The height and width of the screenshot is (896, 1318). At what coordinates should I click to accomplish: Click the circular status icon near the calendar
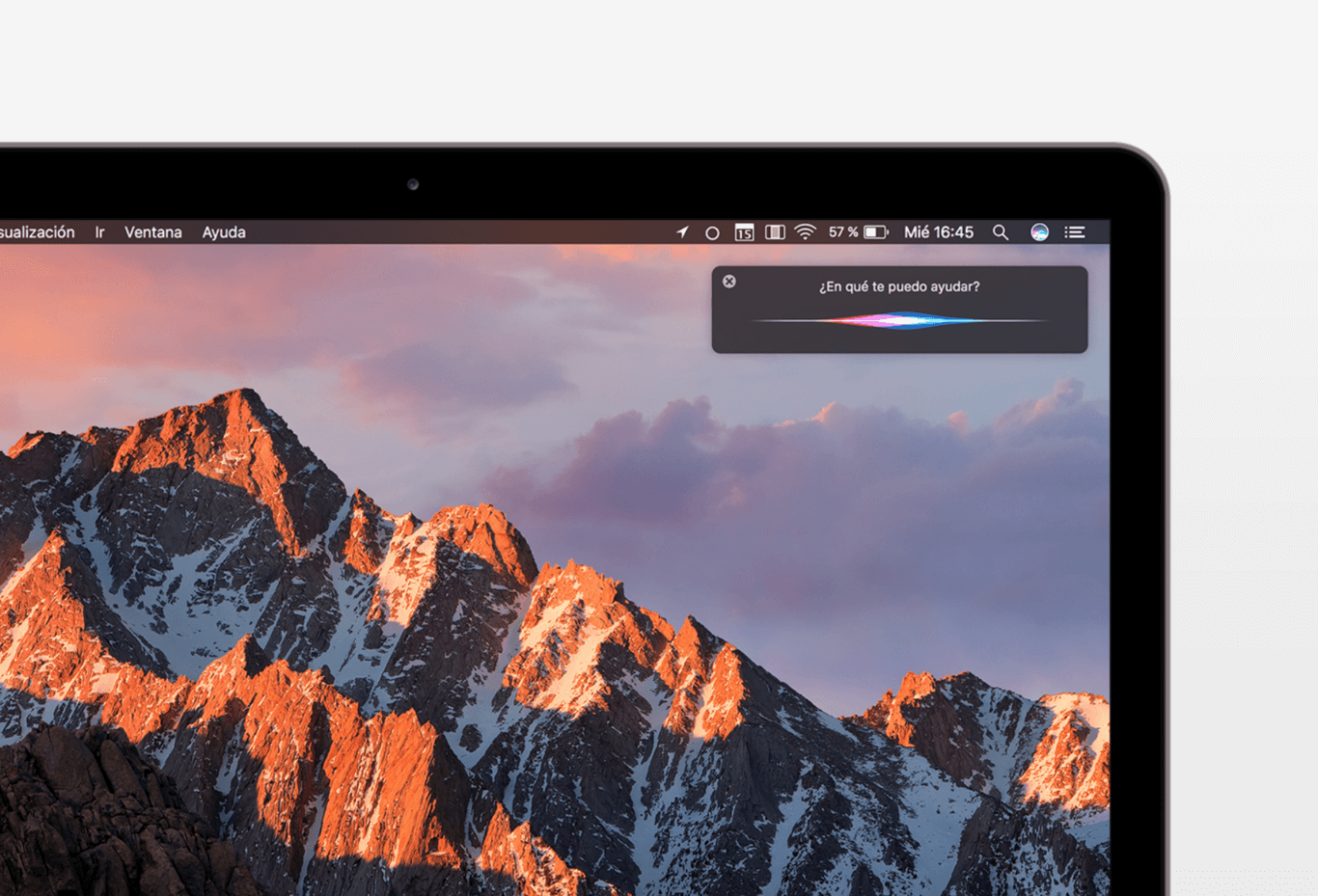(712, 231)
